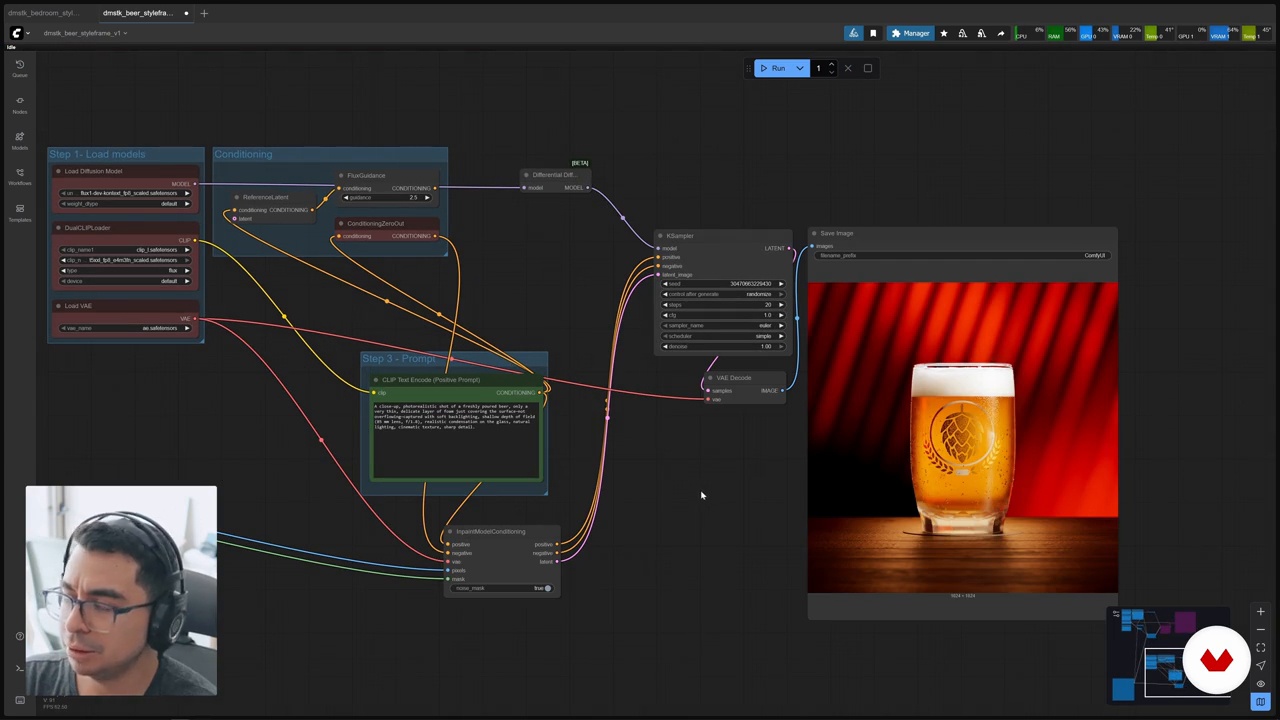The image size is (1280, 720).
Task: Open the Run button dropdown arrow
Action: (800, 68)
